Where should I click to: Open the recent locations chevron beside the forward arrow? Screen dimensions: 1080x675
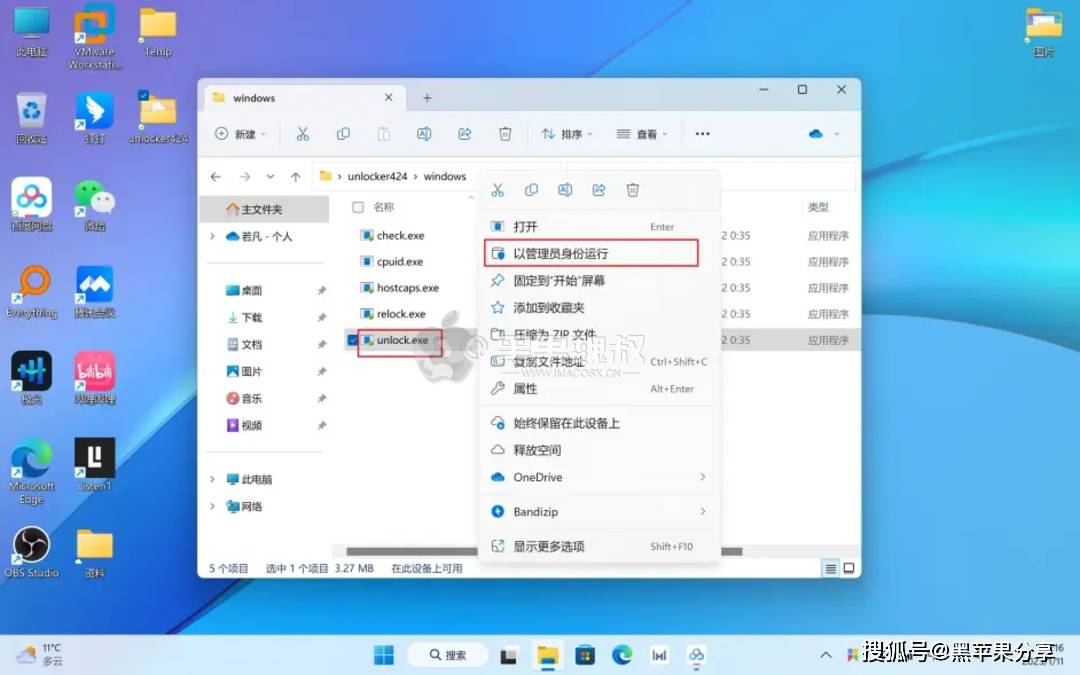pos(270,177)
